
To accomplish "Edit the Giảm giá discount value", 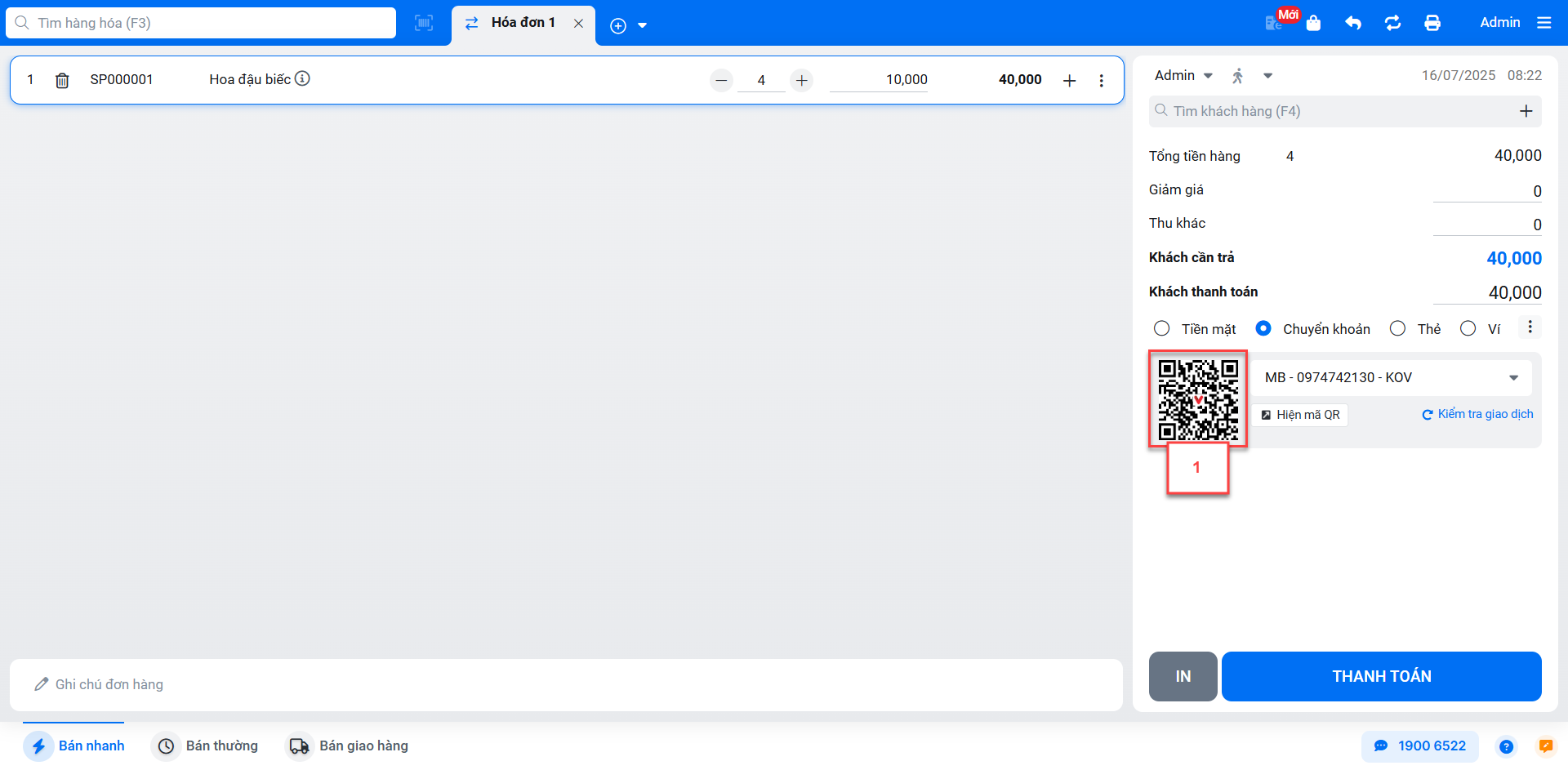I will pos(1487,191).
